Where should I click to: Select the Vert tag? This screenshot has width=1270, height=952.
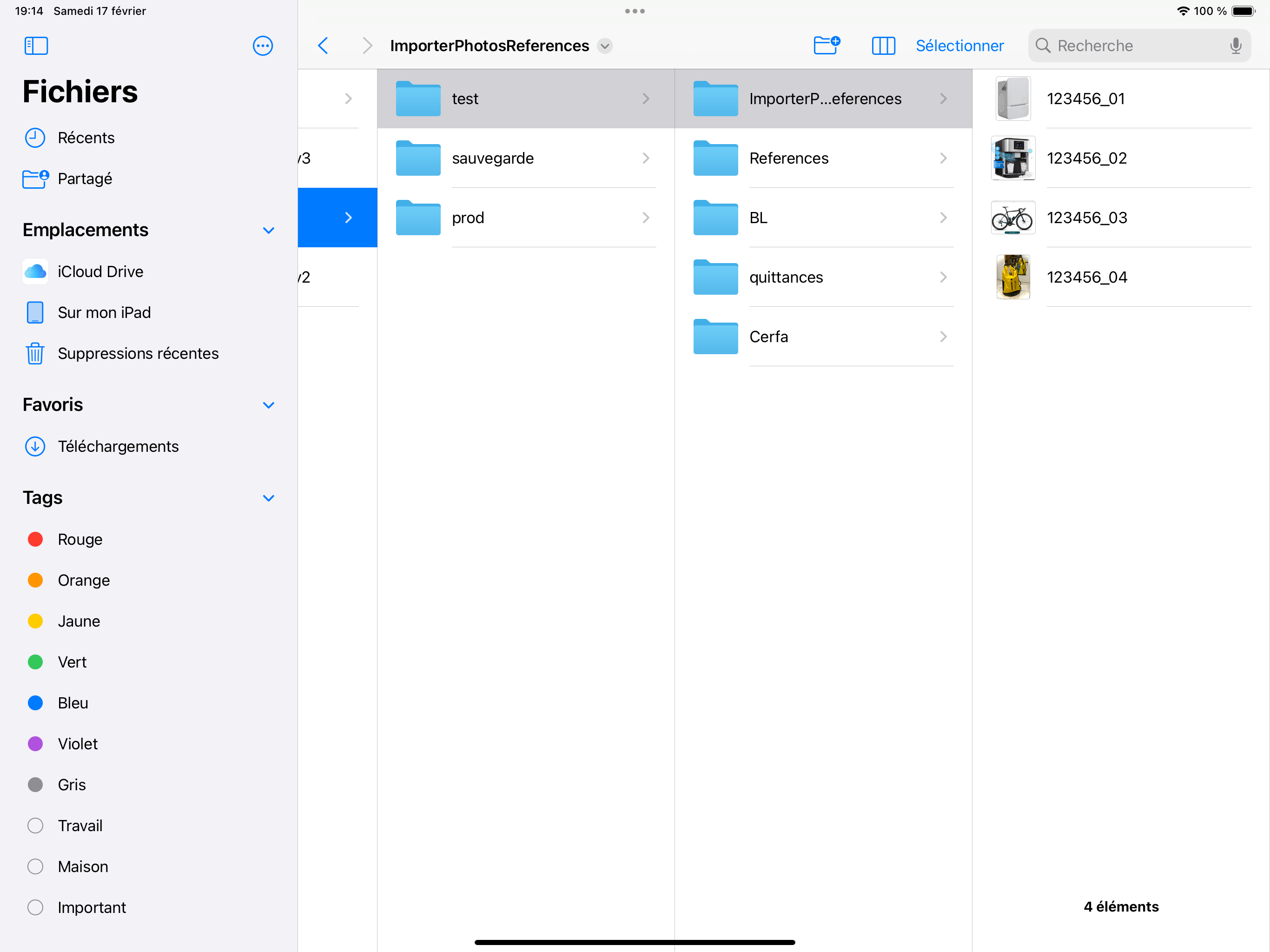point(149,662)
